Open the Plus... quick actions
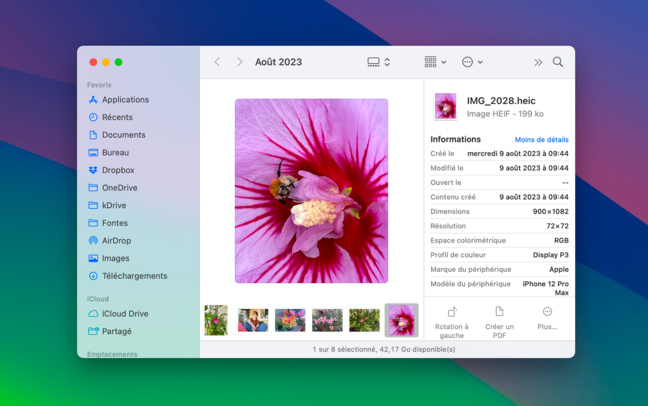The width and height of the screenshot is (648, 406). pyautogui.click(x=547, y=313)
